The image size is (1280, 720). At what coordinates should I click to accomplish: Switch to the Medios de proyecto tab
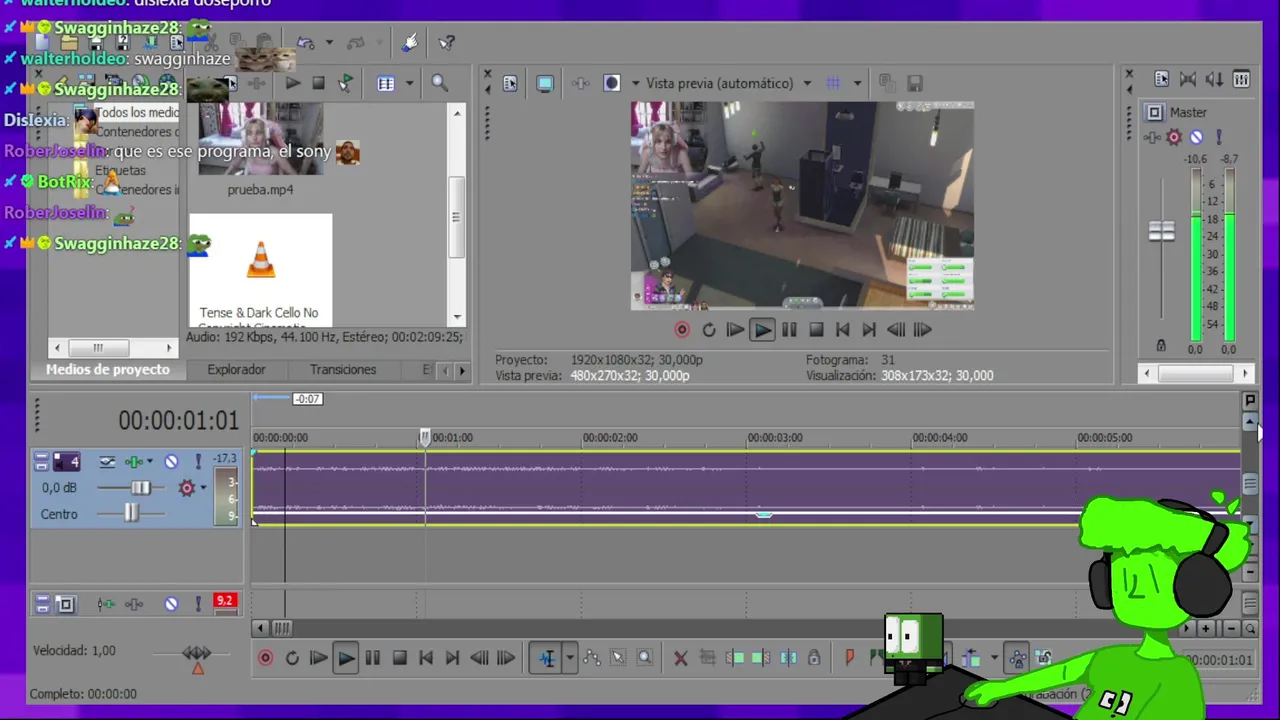click(108, 370)
